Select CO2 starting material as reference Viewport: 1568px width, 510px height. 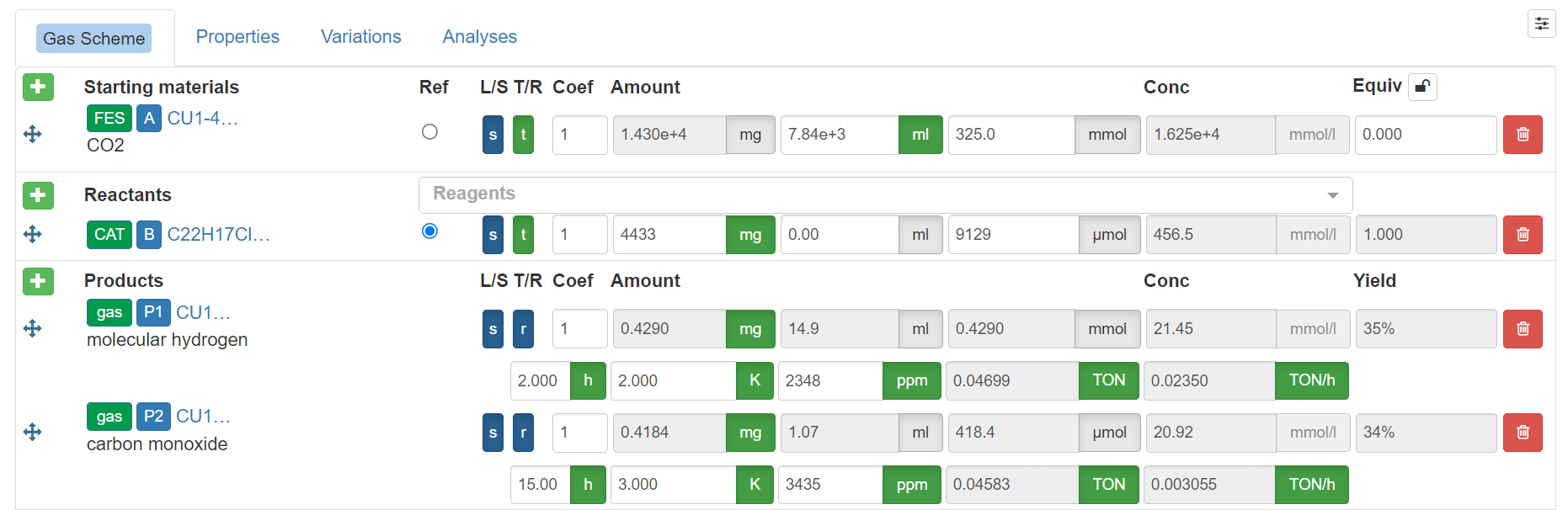coord(429,132)
